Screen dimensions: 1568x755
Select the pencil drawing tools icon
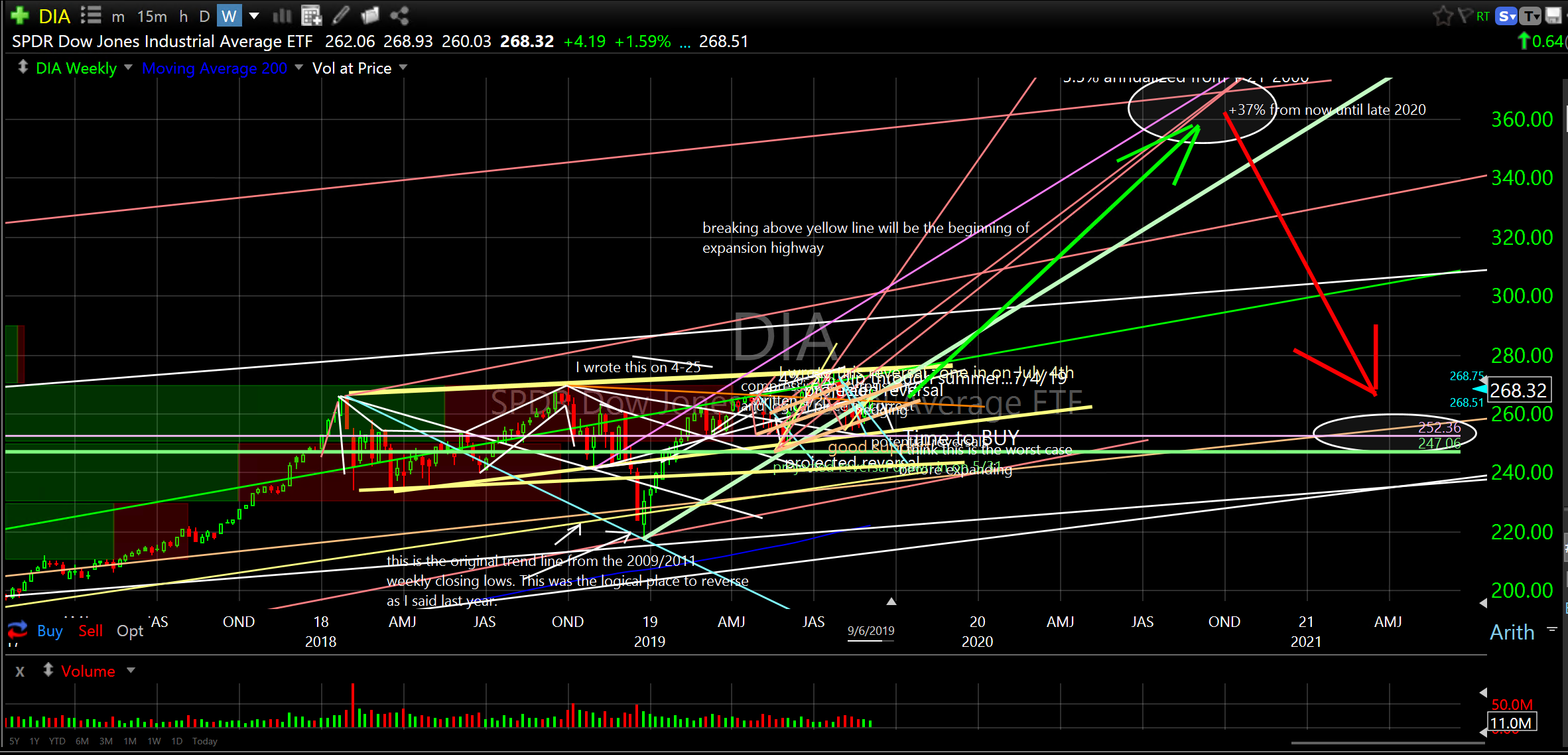[x=341, y=15]
